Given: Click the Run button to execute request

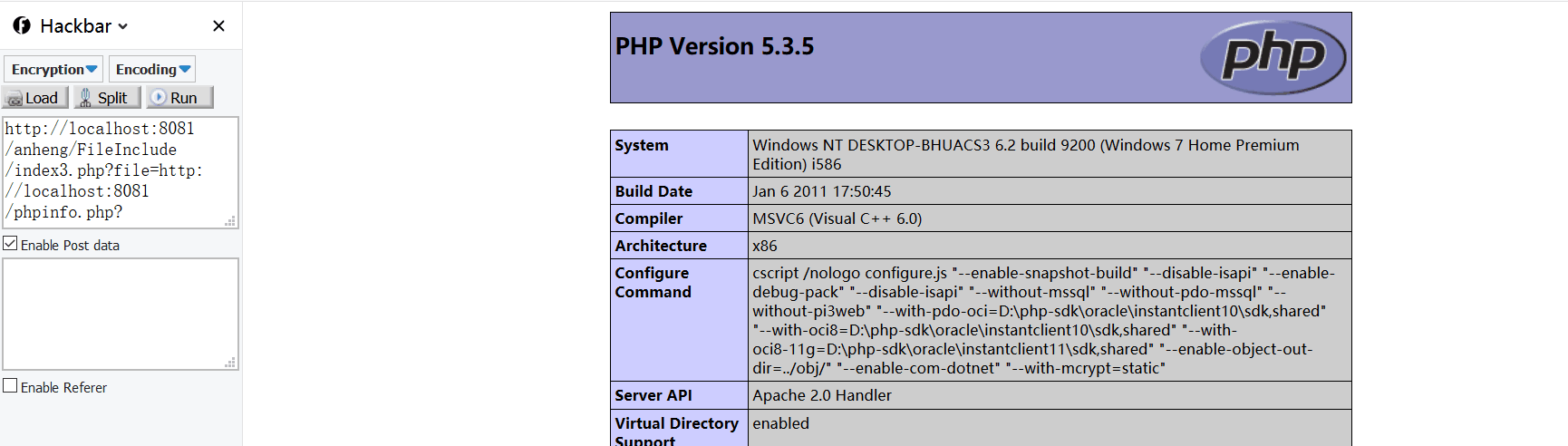Looking at the screenshot, I should click(179, 97).
